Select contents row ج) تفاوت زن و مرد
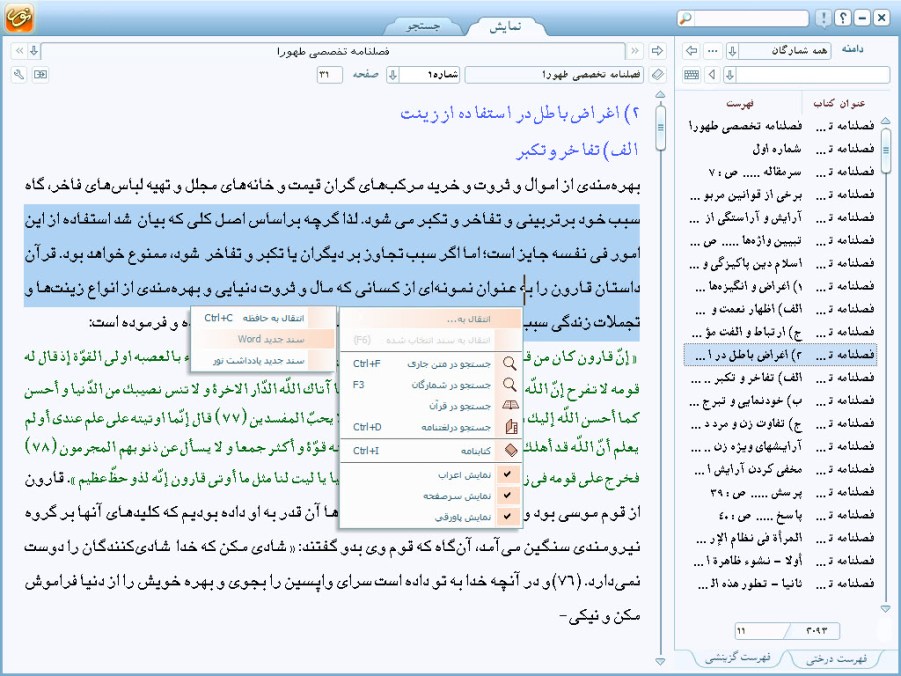Viewport: 901px width, 676px height. 780,423
